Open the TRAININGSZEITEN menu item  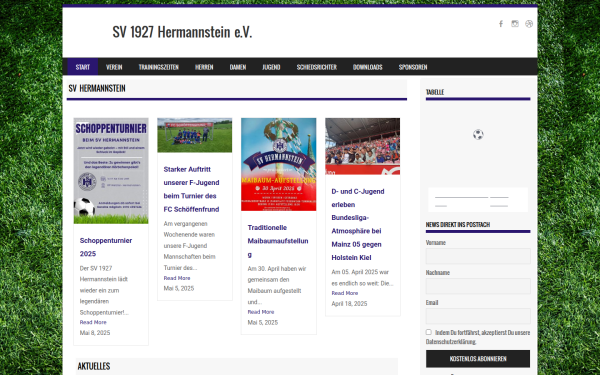click(158, 67)
